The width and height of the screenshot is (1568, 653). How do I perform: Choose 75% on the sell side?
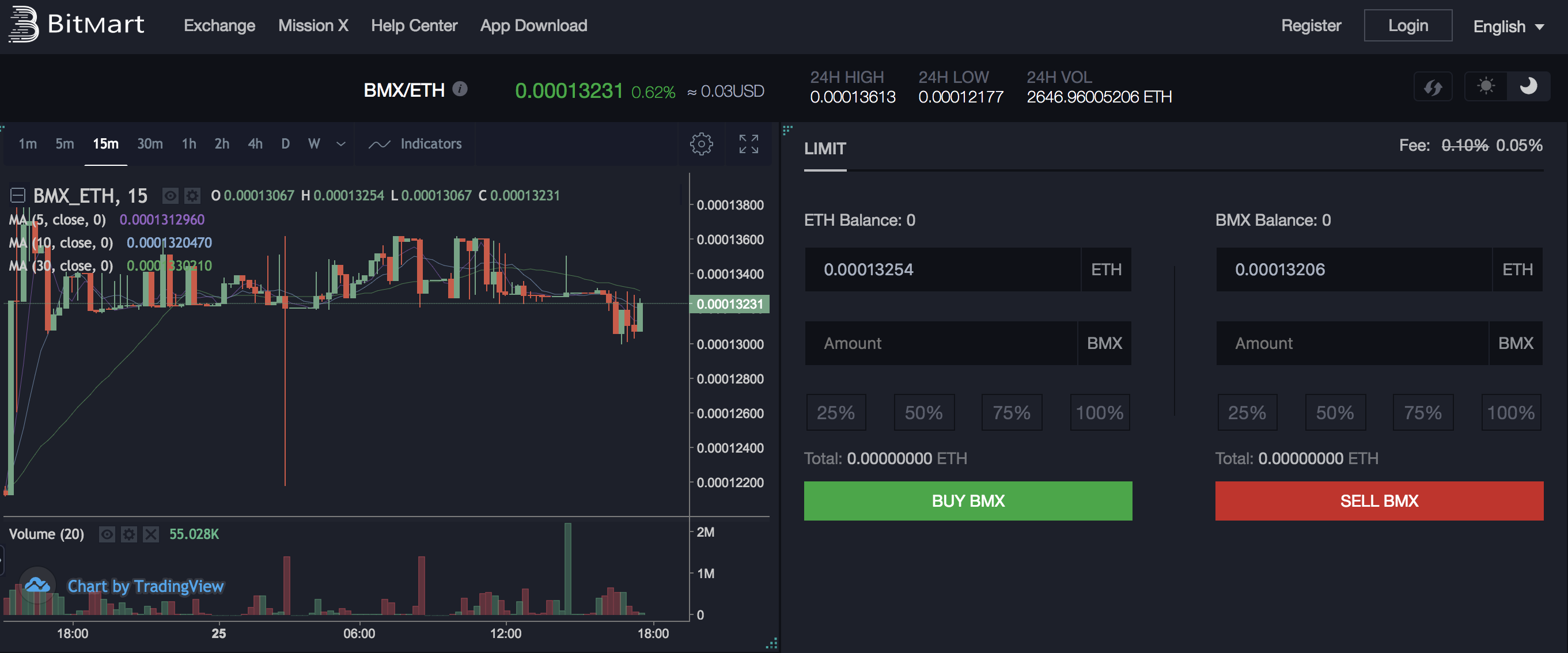point(1423,413)
